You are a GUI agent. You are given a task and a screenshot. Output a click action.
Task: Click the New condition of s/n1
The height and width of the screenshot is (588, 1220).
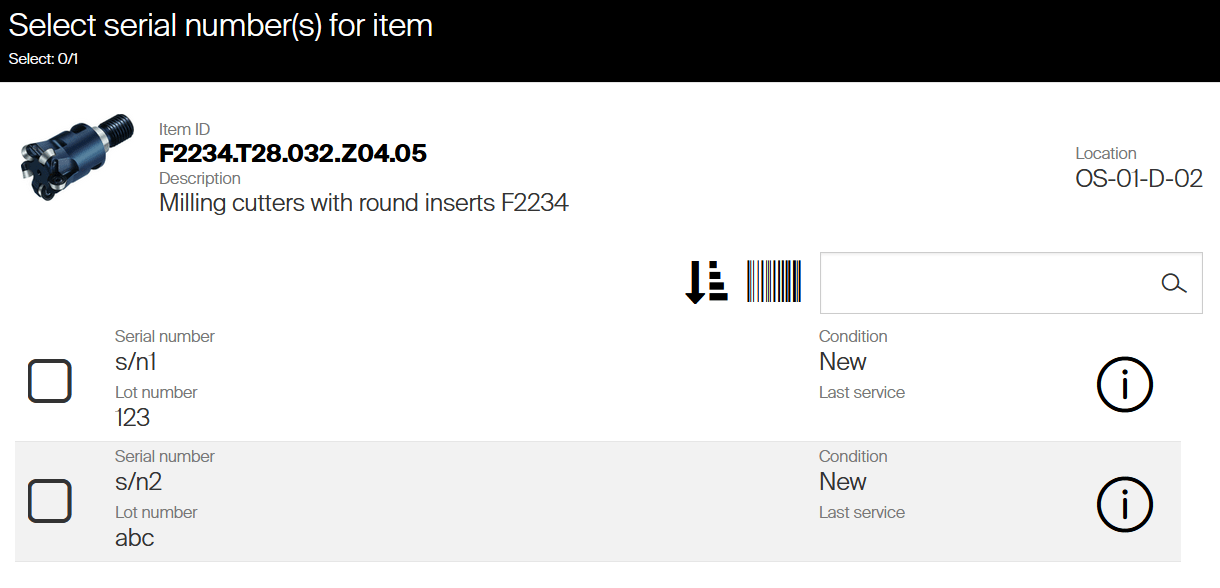[843, 362]
